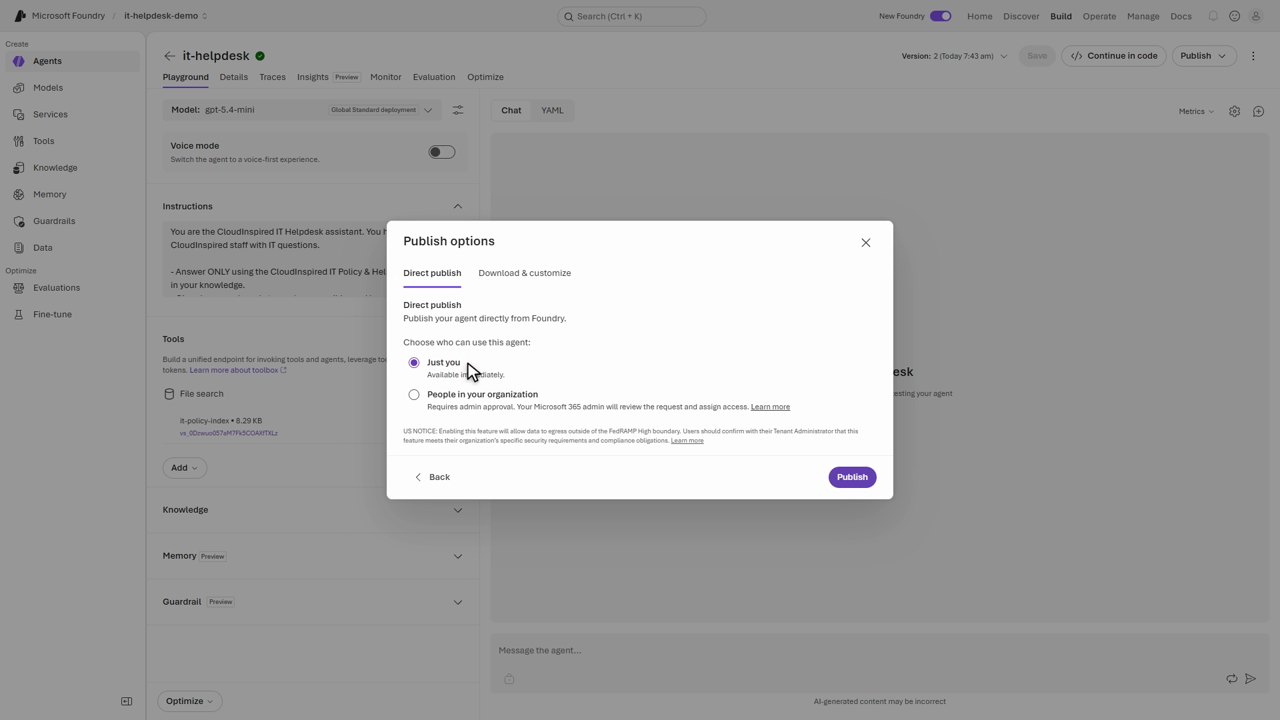Toggle the Voice mode switch
This screenshot has height=720, width=1280.
pyautogui.click(x=442, y=152)
